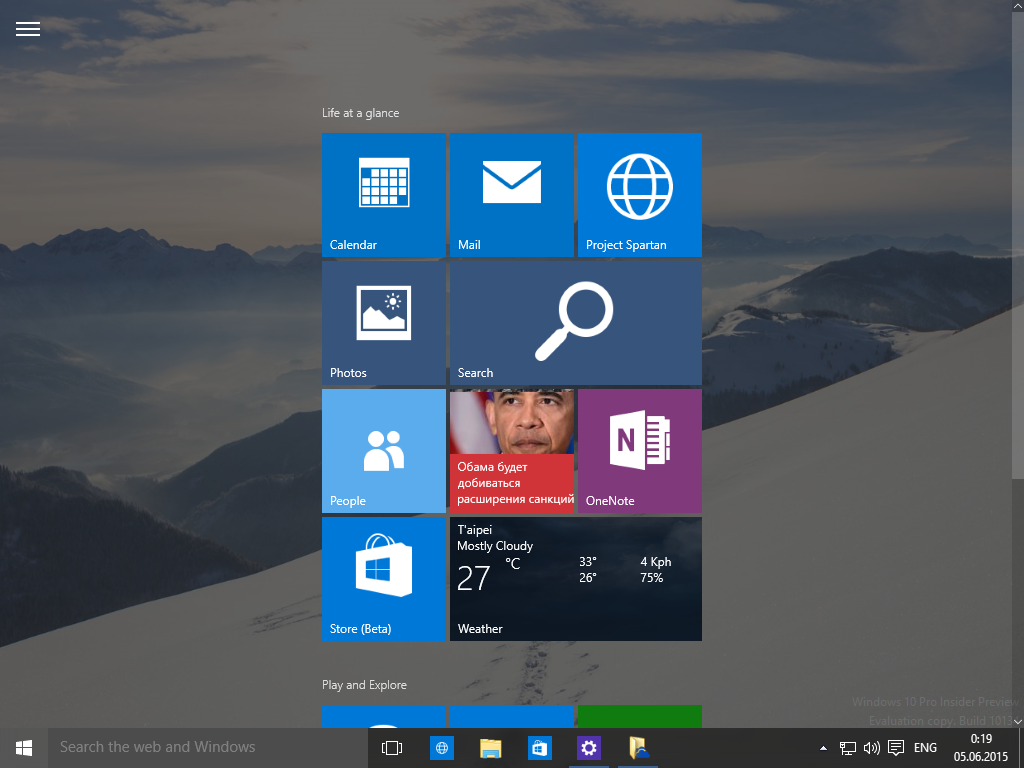The width and height of the screenshot is (1024, 768).
Task: Click the Life at a glance group header
Action: pyautogui.click(x=360, y=113)
